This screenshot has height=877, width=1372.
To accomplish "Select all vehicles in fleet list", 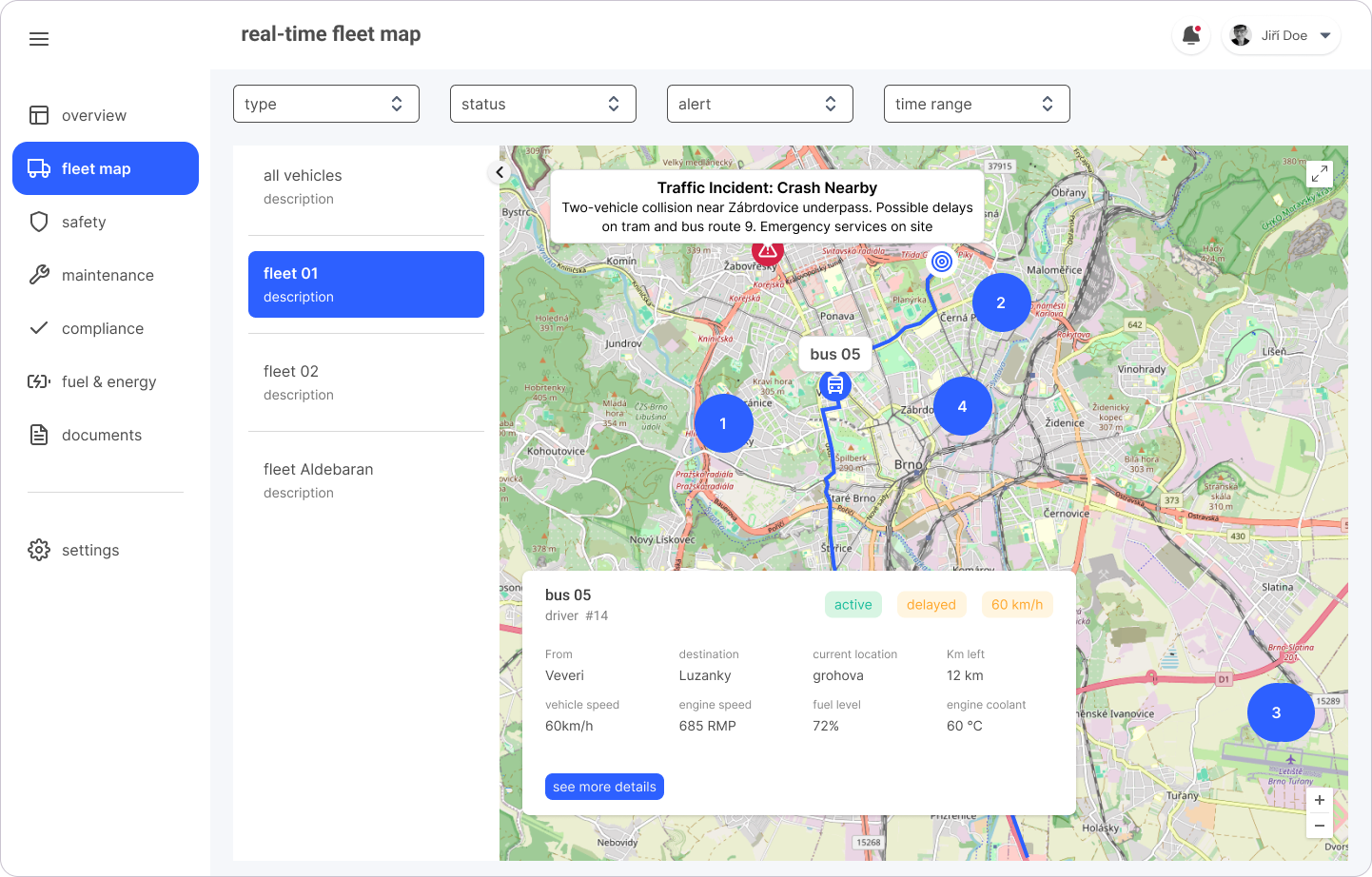I will (366, 186).
